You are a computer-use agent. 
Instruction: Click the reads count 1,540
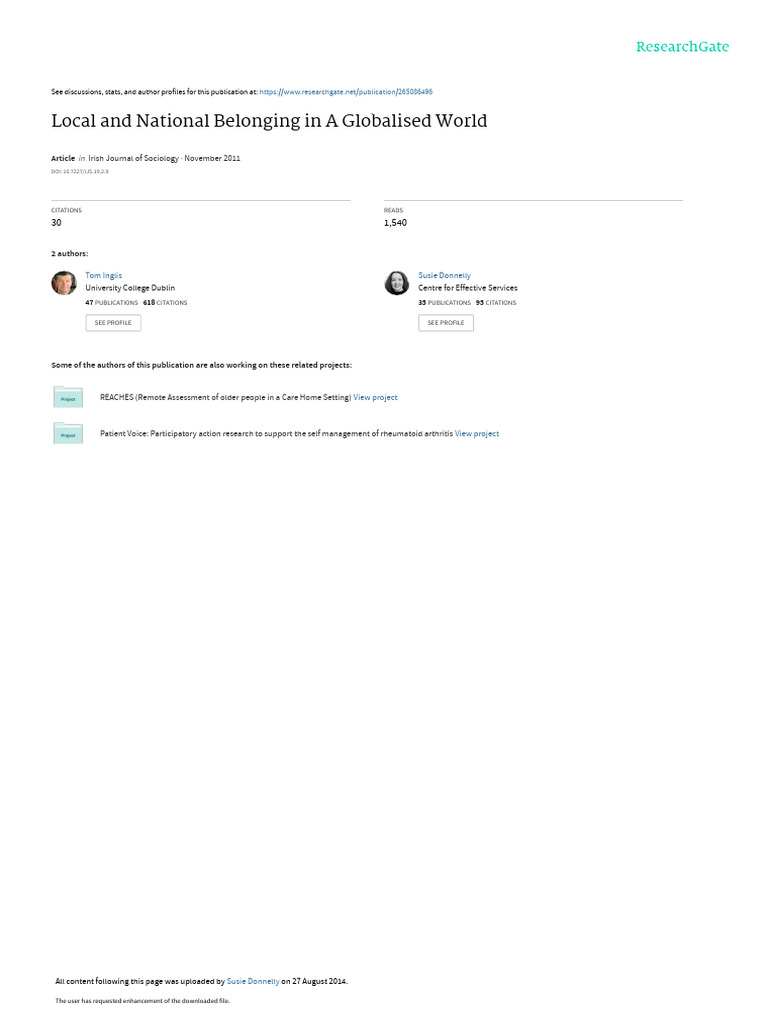click(395, 223)
